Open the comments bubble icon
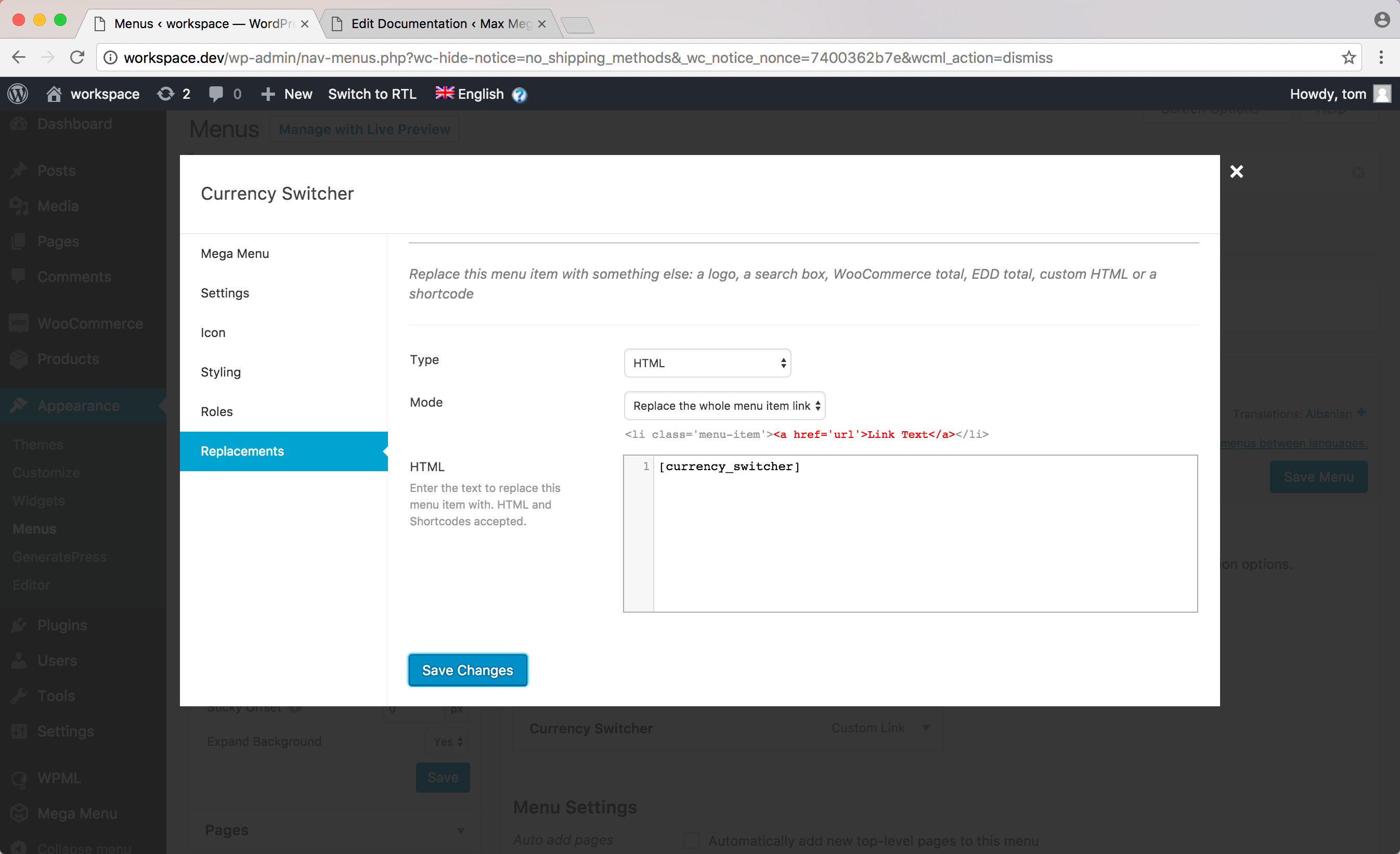Image resolution: width=1400 pixels, height=854 pixels. click(216, 94)
